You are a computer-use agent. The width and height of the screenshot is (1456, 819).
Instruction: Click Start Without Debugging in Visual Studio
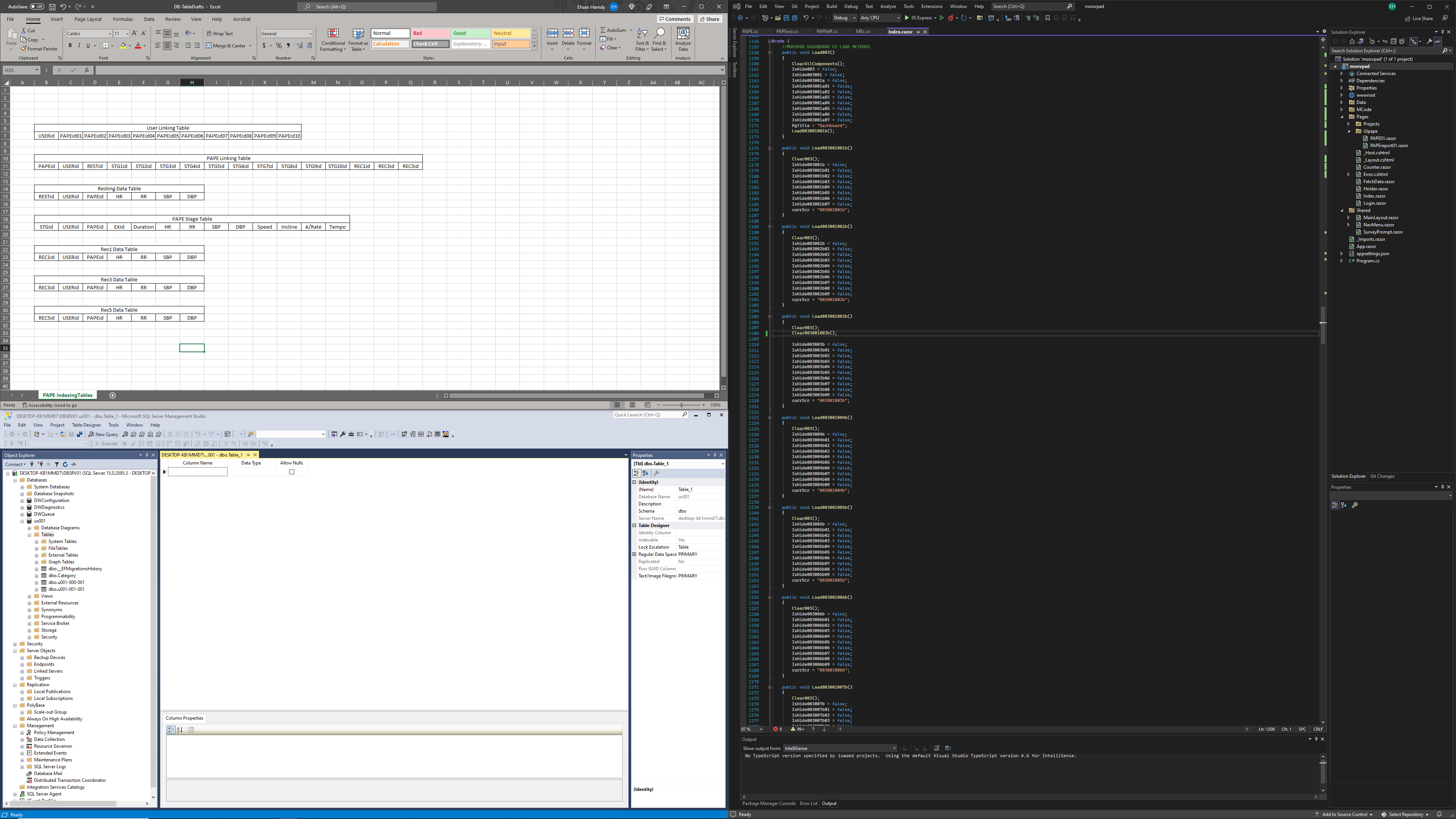click(941, 18)
